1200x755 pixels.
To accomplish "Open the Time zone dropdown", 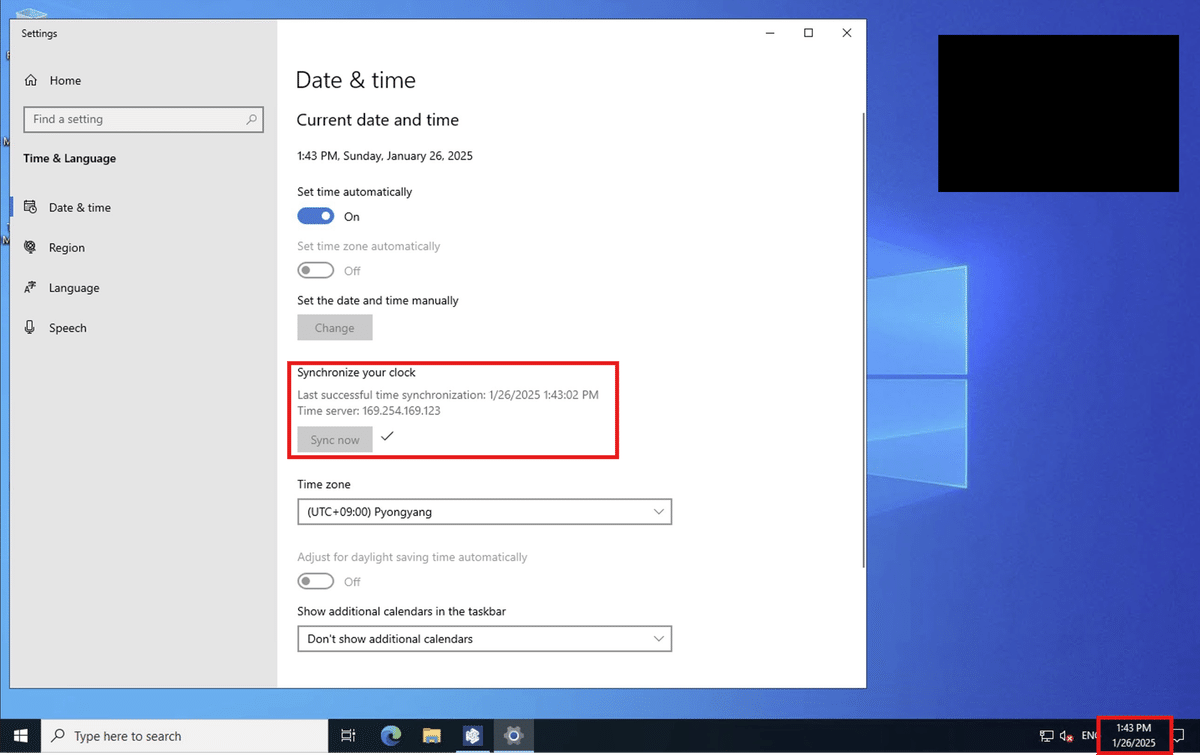I will 484,511.
